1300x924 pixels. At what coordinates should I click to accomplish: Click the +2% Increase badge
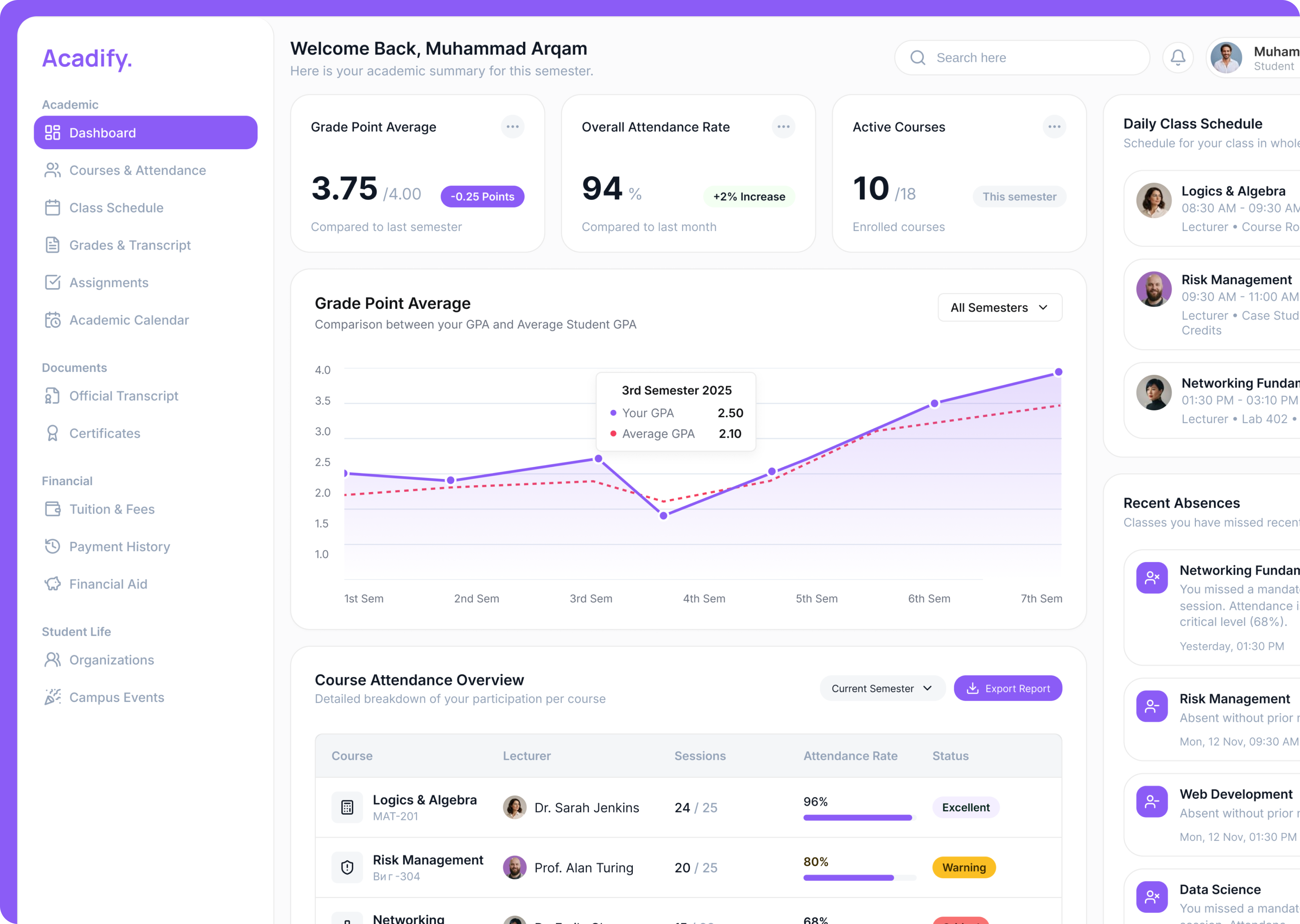click(x=749, y=197)
